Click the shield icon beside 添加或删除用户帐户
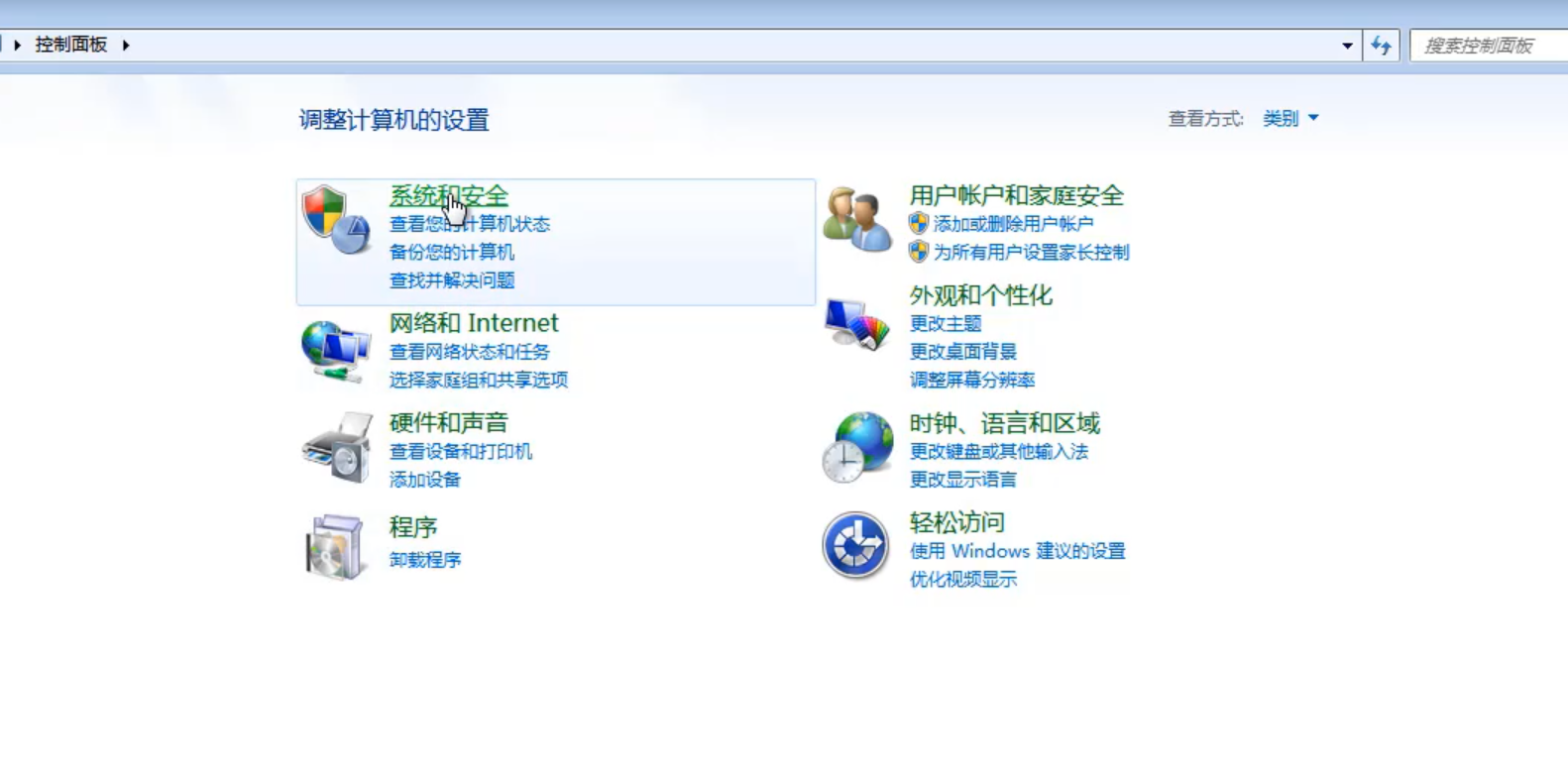Image resolution: width=1568 pixels, height=775 pixels. (x=919, y=224)
